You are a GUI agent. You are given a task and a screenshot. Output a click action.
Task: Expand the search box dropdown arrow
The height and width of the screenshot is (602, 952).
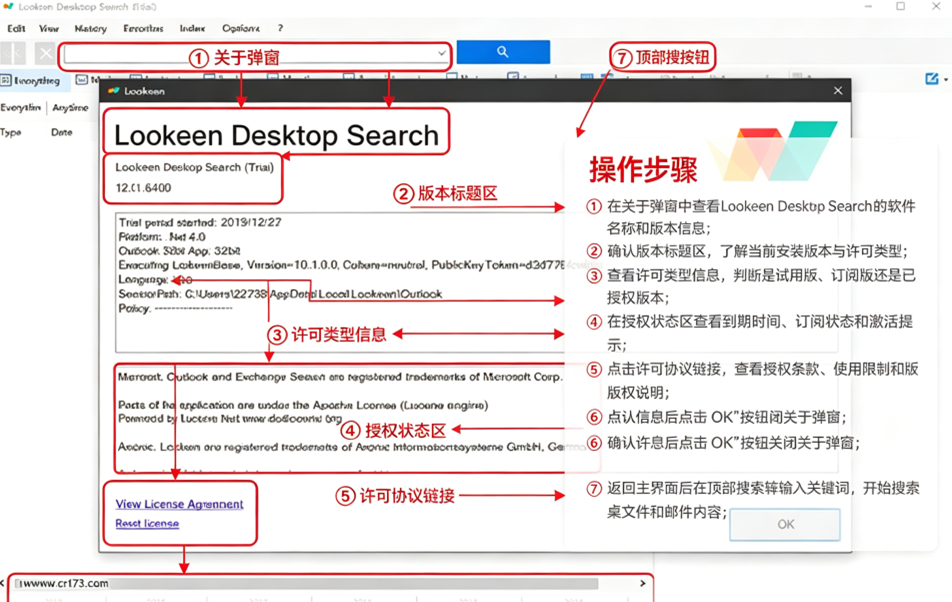442,53
